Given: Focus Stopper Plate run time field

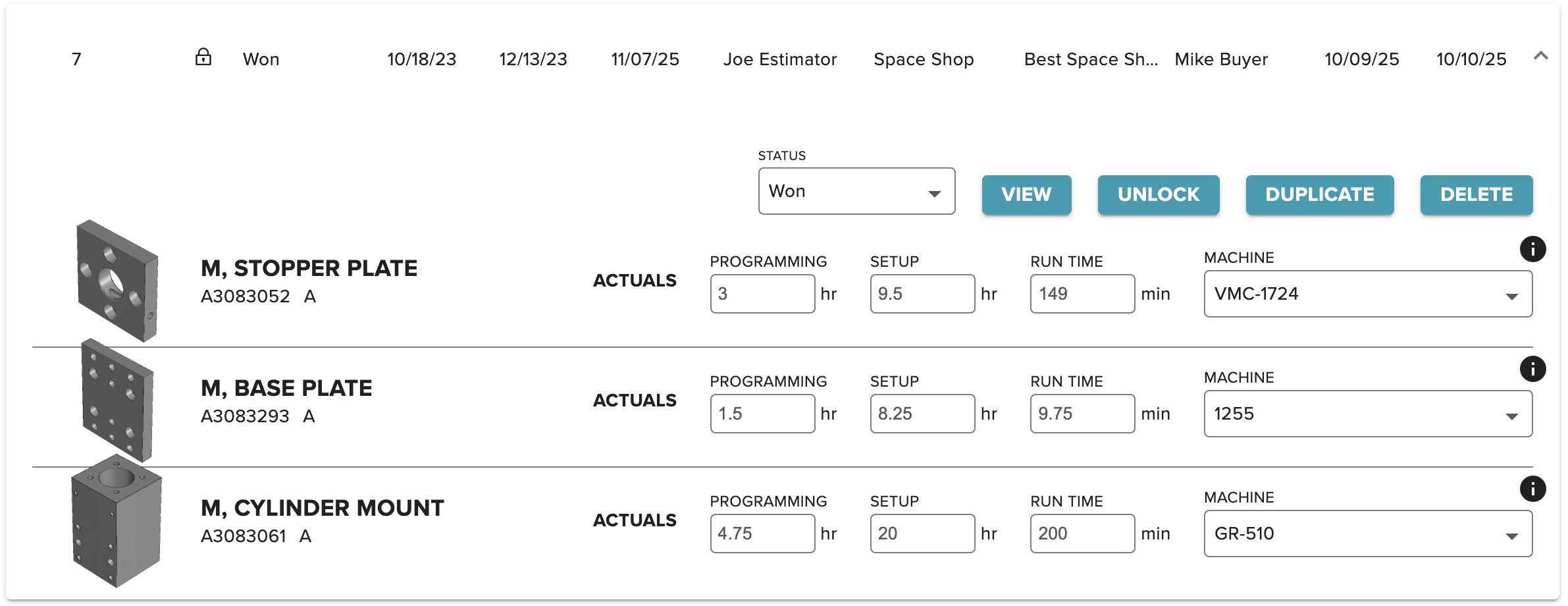Looking at the screenshot, I should click(1082, 294).
